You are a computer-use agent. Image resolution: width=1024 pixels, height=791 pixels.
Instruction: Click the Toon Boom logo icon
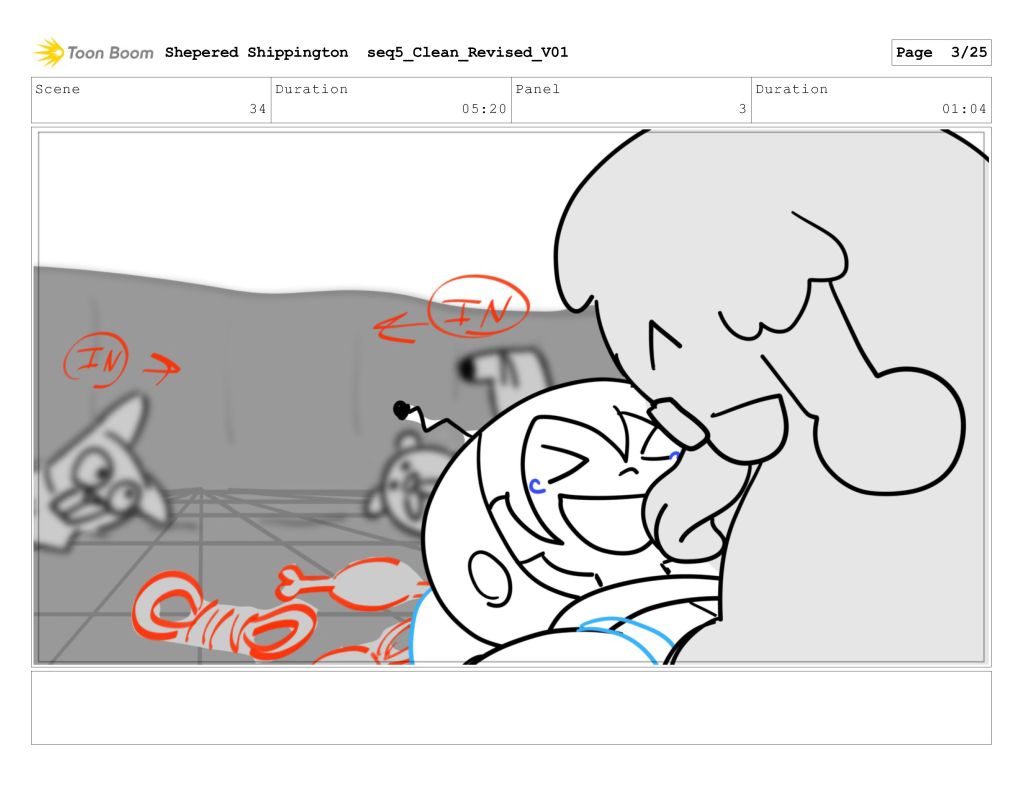click(x=49, y=52)
